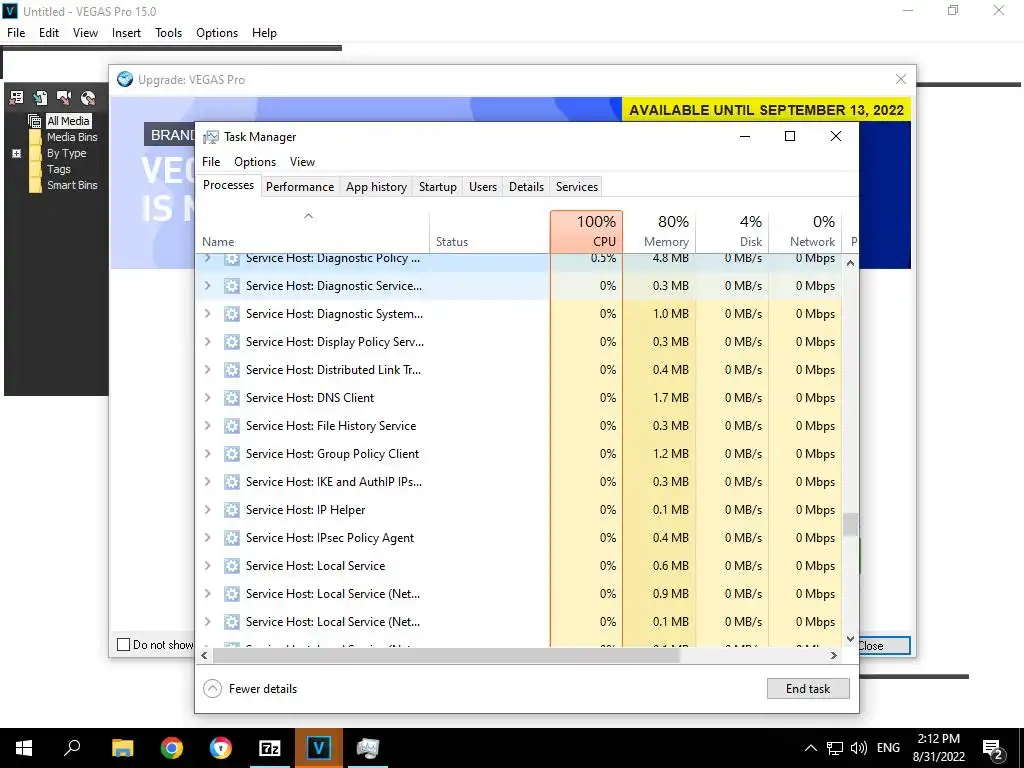The width and height of the screenshot is (1024, 768).
Task: Click Task Manager vertical scrollbar thumb
Action: pos(850,524)
